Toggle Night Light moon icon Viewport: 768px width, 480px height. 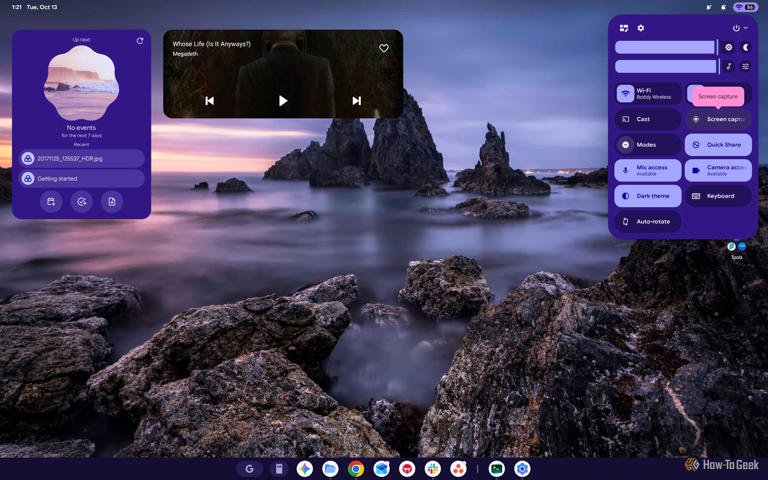745,47
